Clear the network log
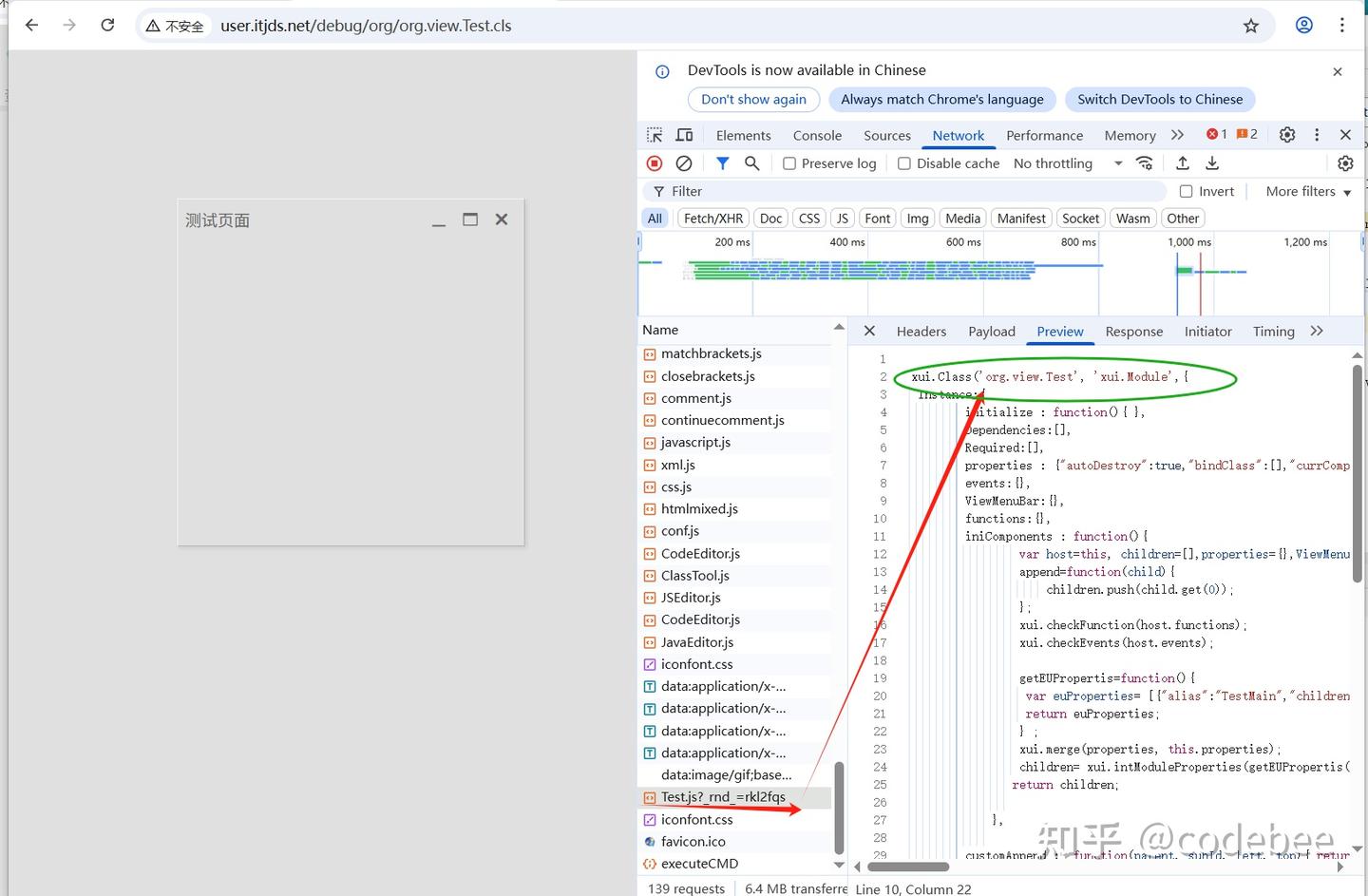Screen dimensions: 1368x896 tap(683, 163)
